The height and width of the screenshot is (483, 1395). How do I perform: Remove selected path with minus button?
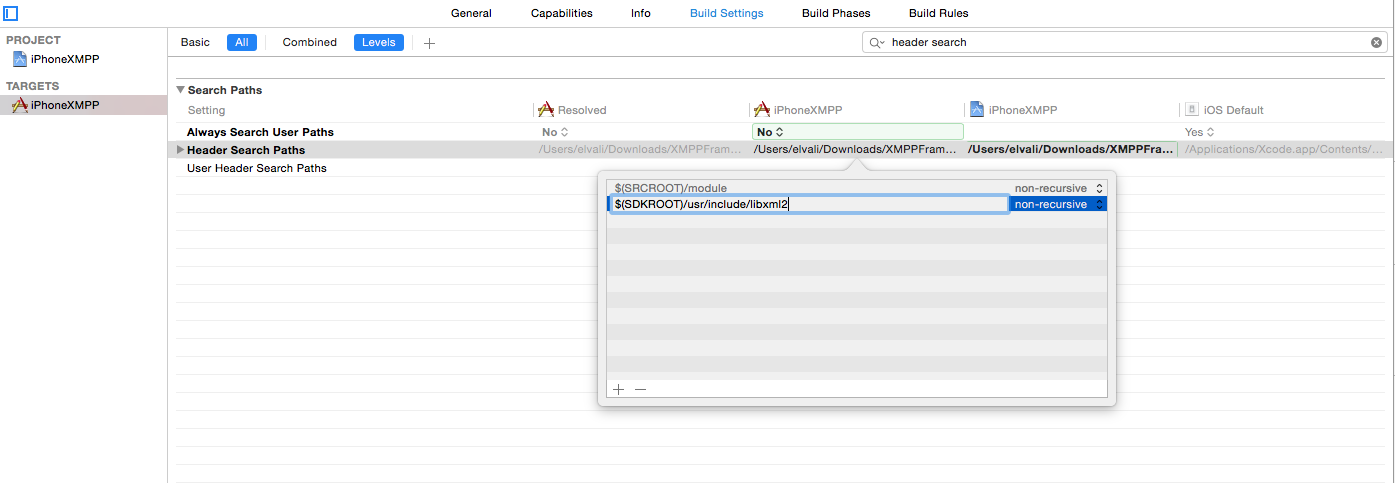641,390
